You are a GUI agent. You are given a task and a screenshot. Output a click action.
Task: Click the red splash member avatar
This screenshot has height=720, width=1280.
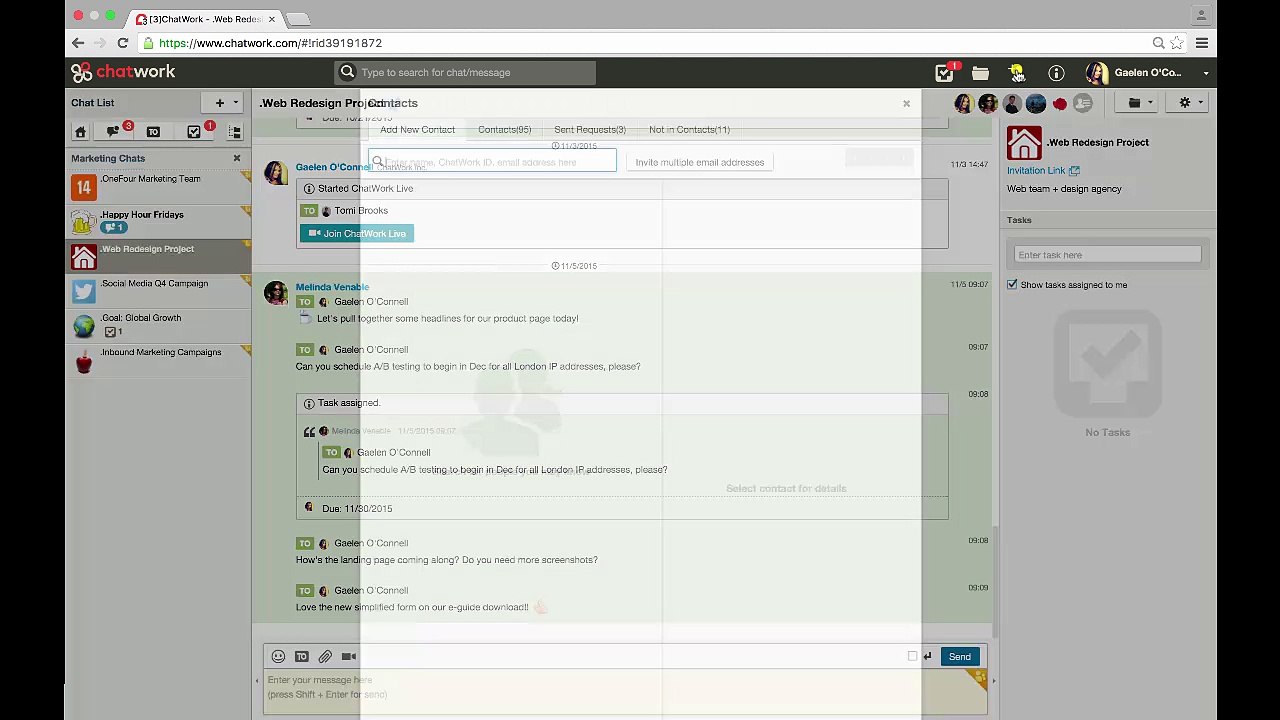tap(1060, 103)
